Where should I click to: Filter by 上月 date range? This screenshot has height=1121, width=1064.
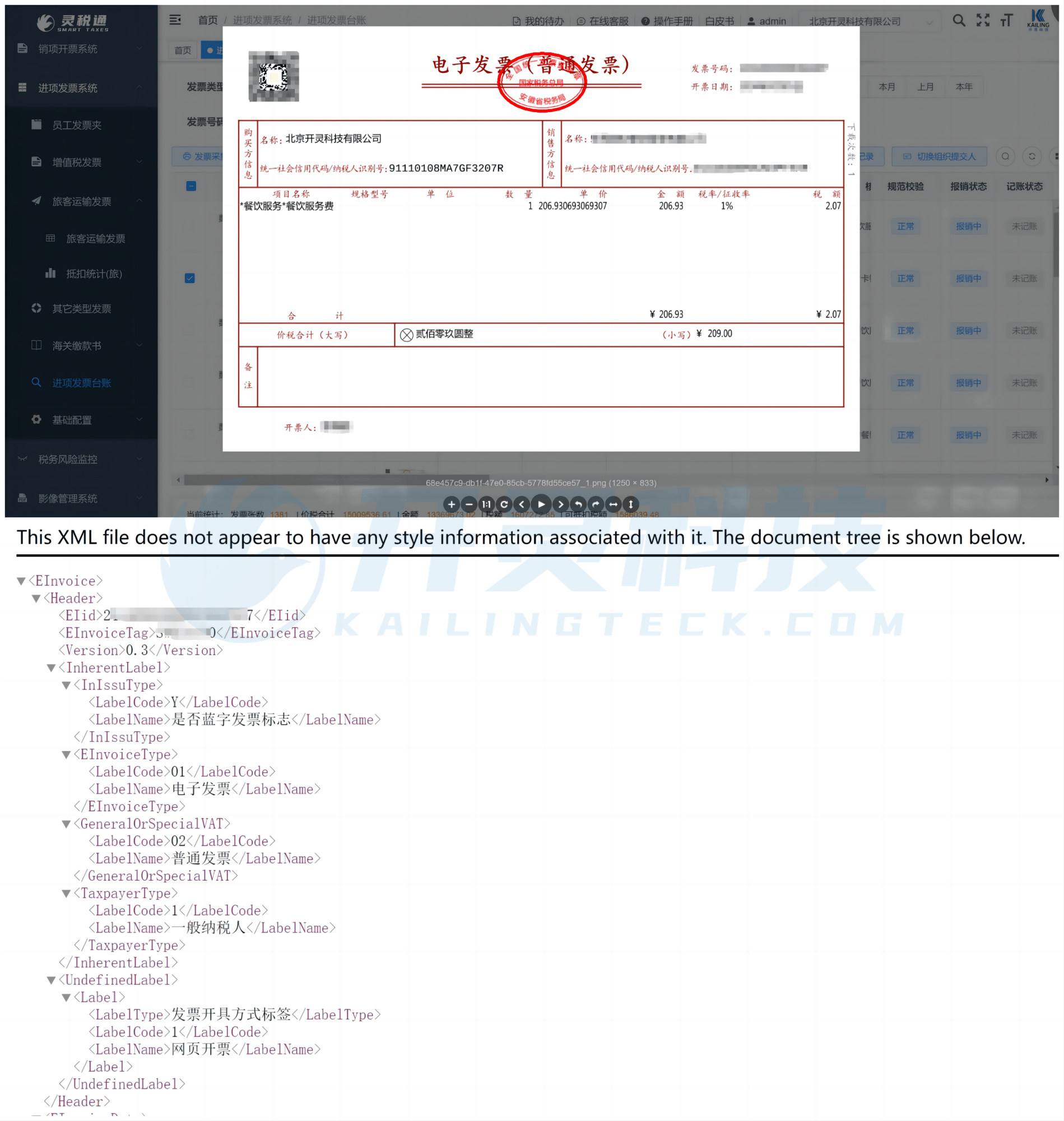(925, 87)
